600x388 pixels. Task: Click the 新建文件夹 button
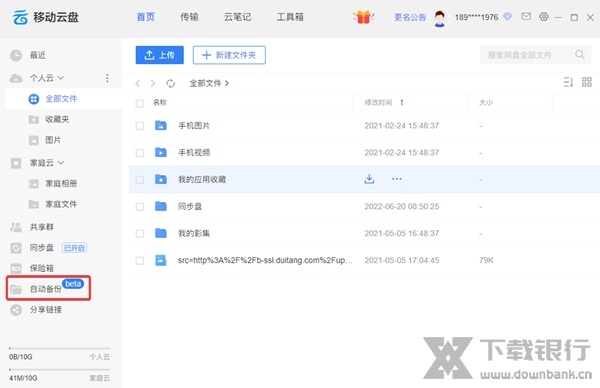pos(229,55)
